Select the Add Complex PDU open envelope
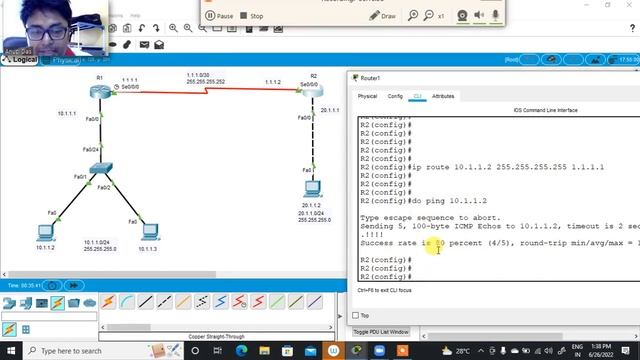The image size is (640, 360). 159,44
